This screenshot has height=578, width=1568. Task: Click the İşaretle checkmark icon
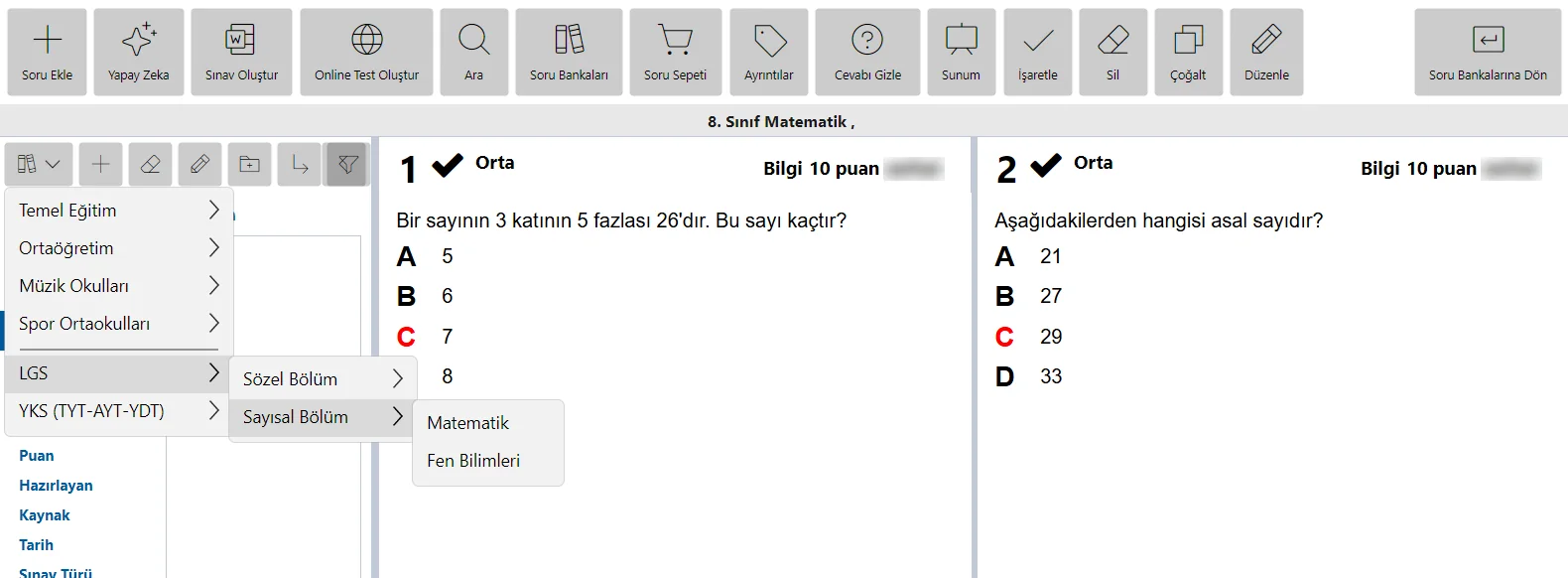click(1038, 41)
